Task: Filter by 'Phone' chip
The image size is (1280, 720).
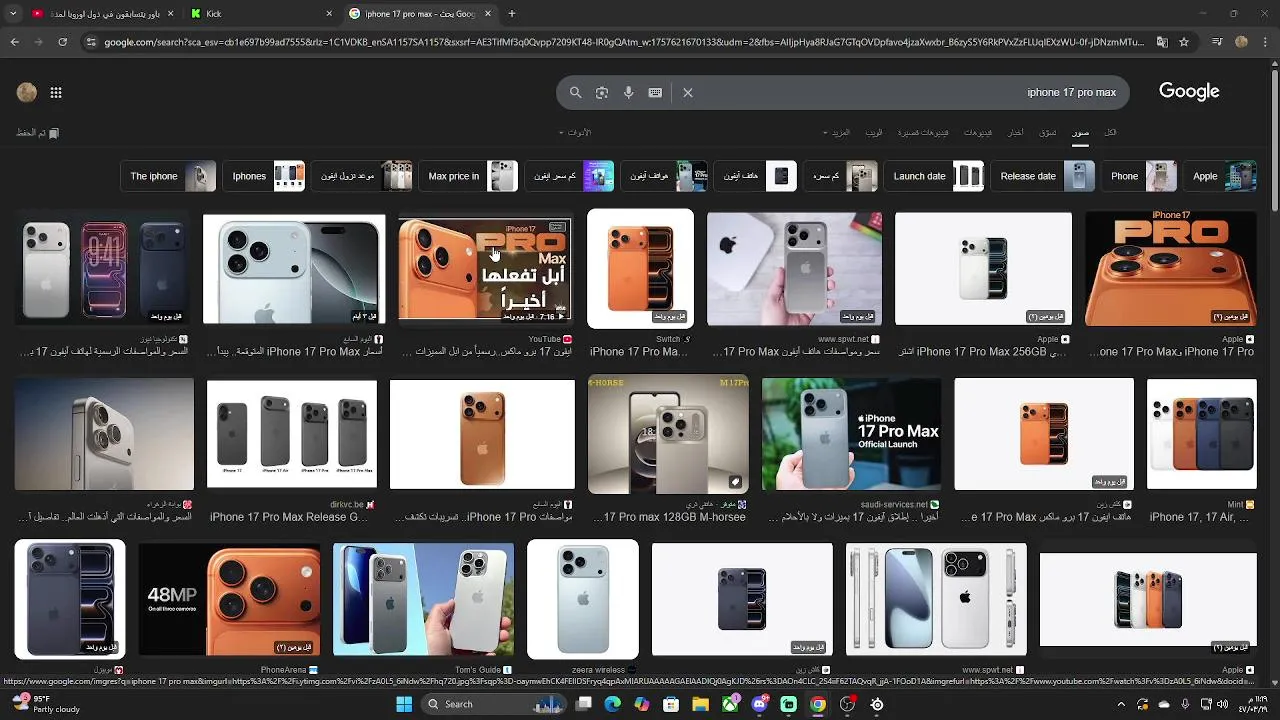Action: pos(1139,176)
